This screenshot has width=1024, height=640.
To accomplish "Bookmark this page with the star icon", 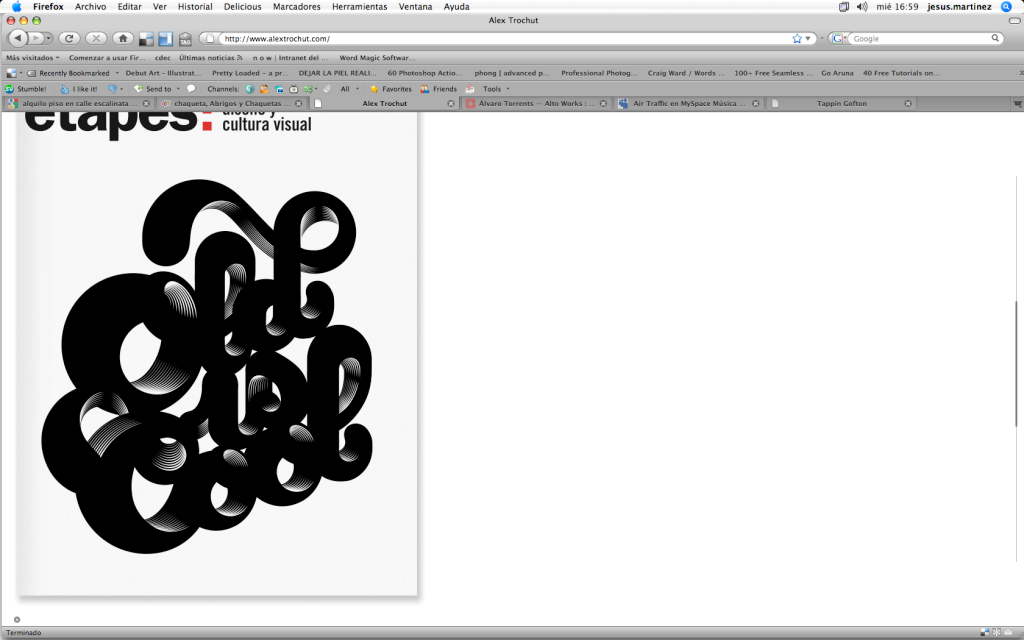I will (x=797, y=38).
